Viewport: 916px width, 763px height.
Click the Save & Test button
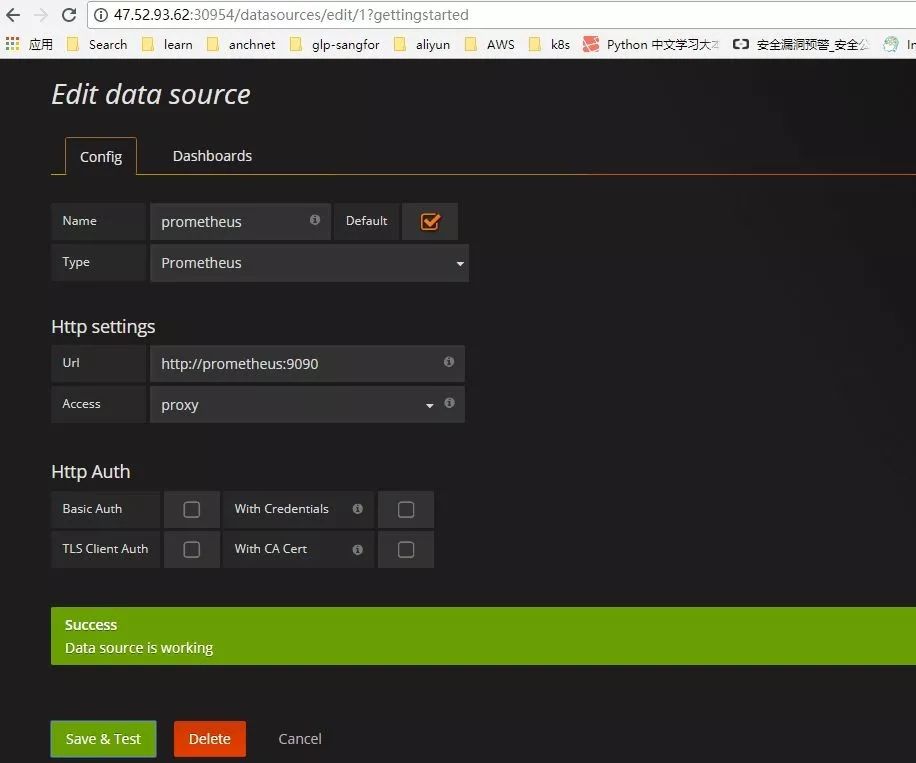(x=103, y=739)
